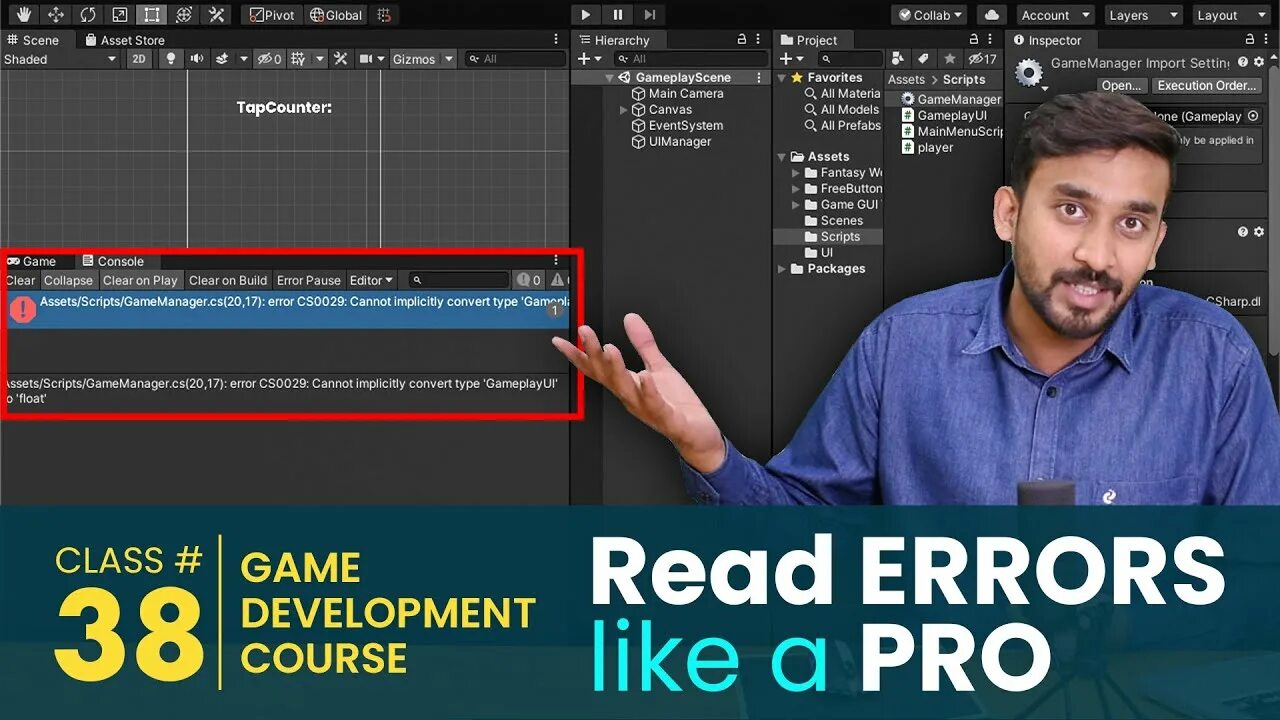Toggle Collapse in the Console

68,280
